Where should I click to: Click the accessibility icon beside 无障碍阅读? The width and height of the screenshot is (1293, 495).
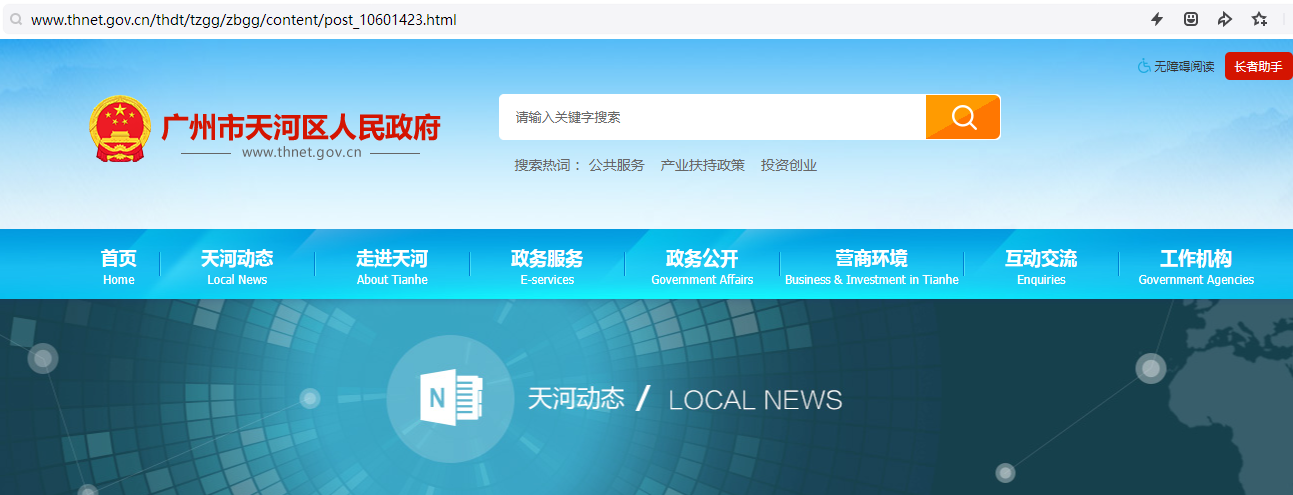click(1144, 66)
